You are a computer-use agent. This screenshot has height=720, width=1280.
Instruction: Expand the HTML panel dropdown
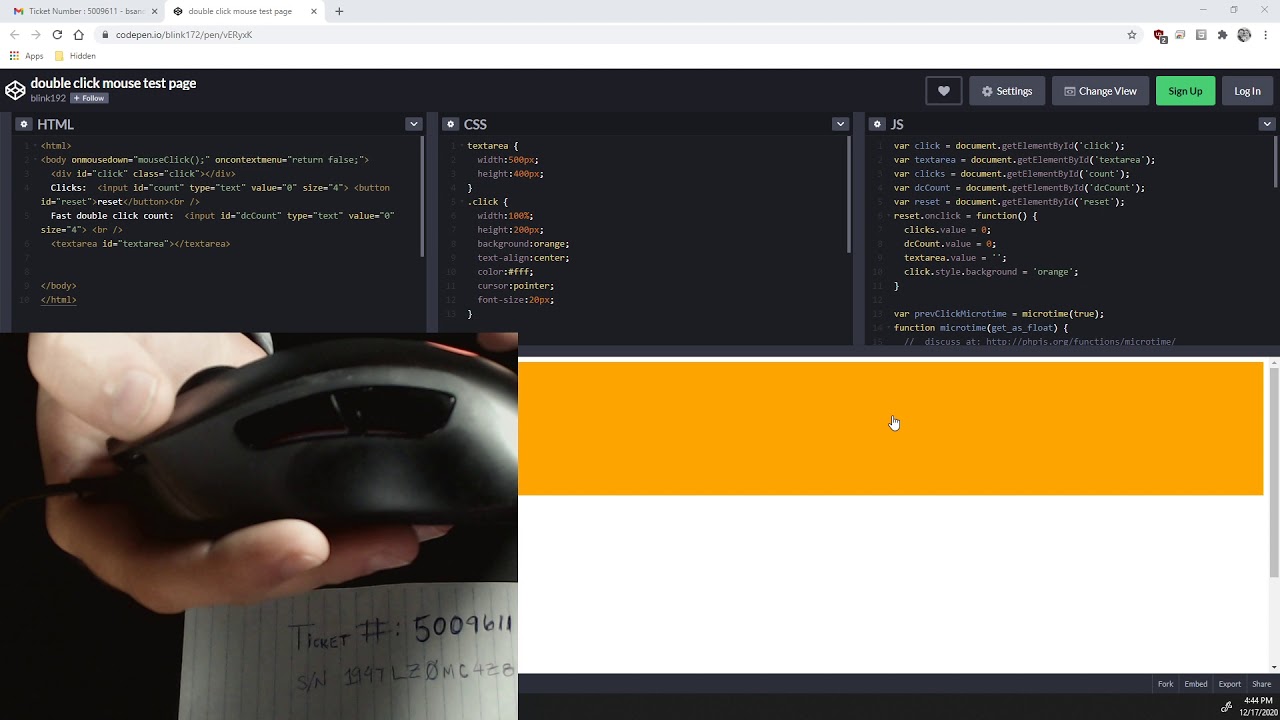coord(413,124)
